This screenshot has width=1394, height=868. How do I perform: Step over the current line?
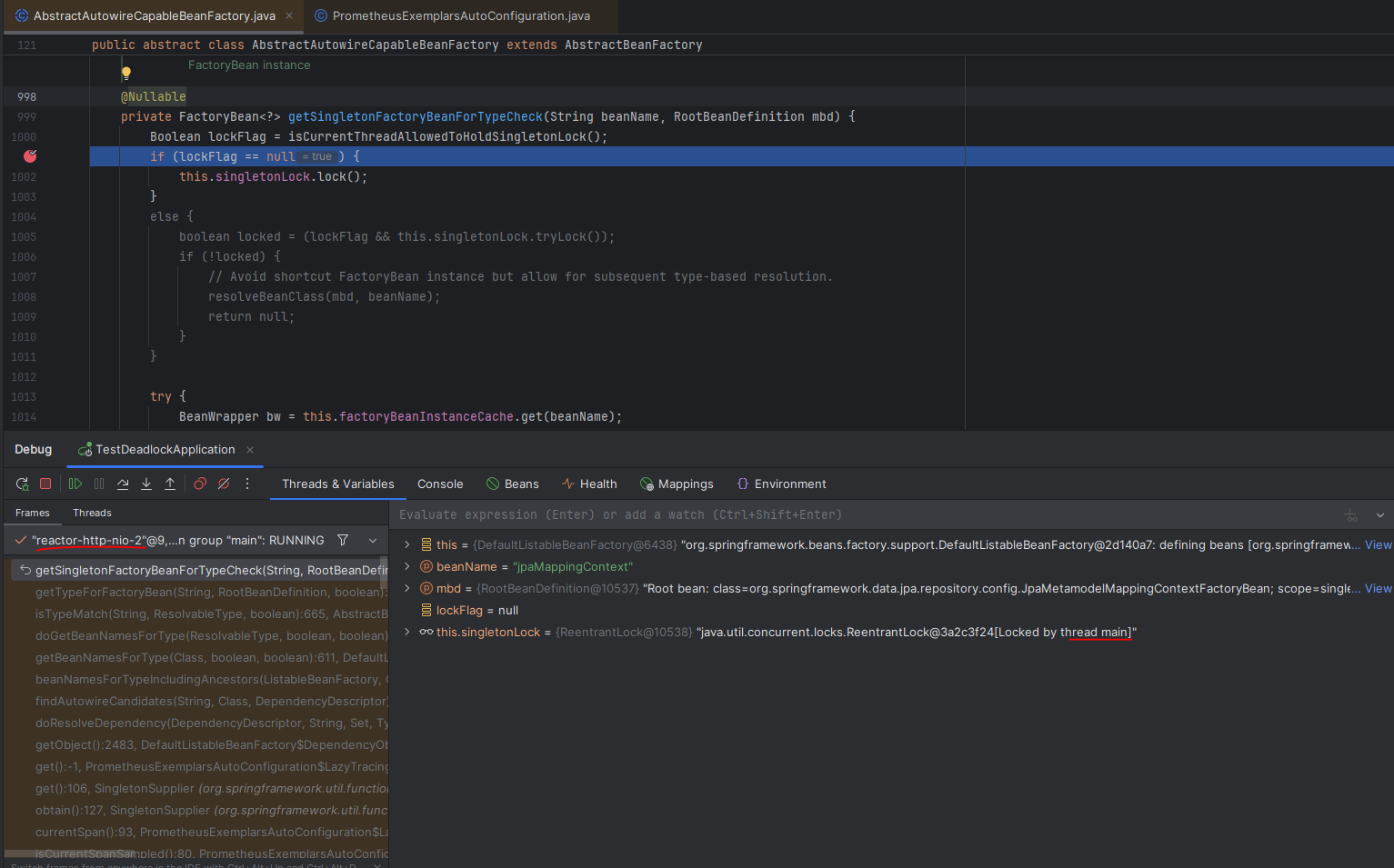click(123, 484)
